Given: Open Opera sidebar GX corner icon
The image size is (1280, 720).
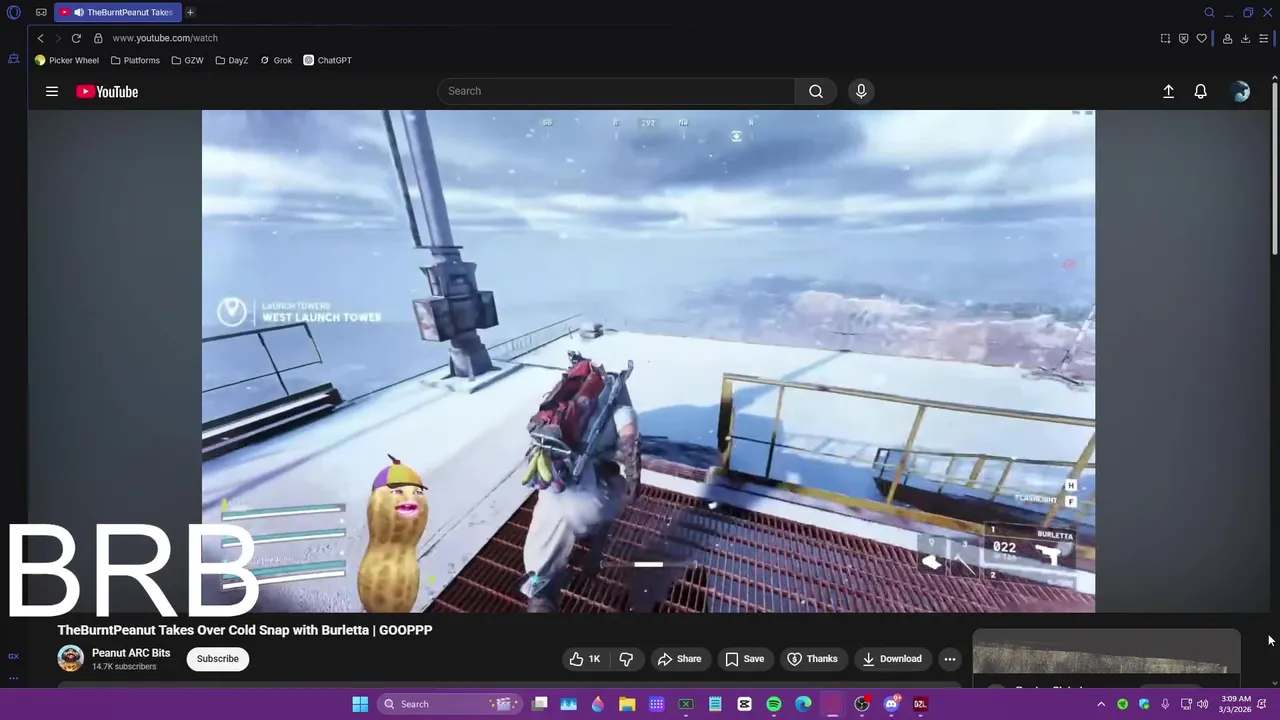Looking at the screenshot, I should click(13, 656).
